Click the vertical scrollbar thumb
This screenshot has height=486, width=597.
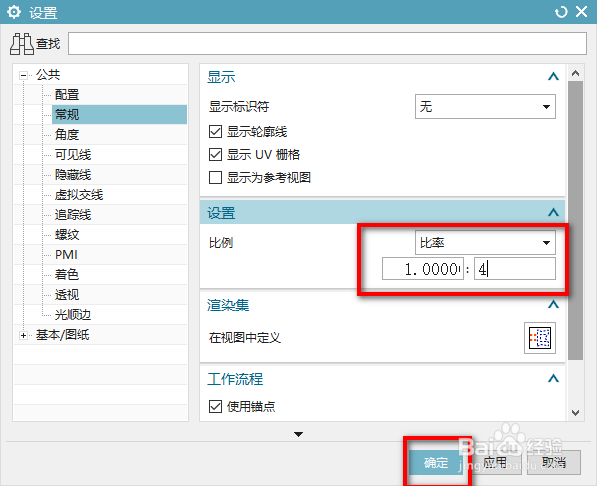[x=575, y=220]
